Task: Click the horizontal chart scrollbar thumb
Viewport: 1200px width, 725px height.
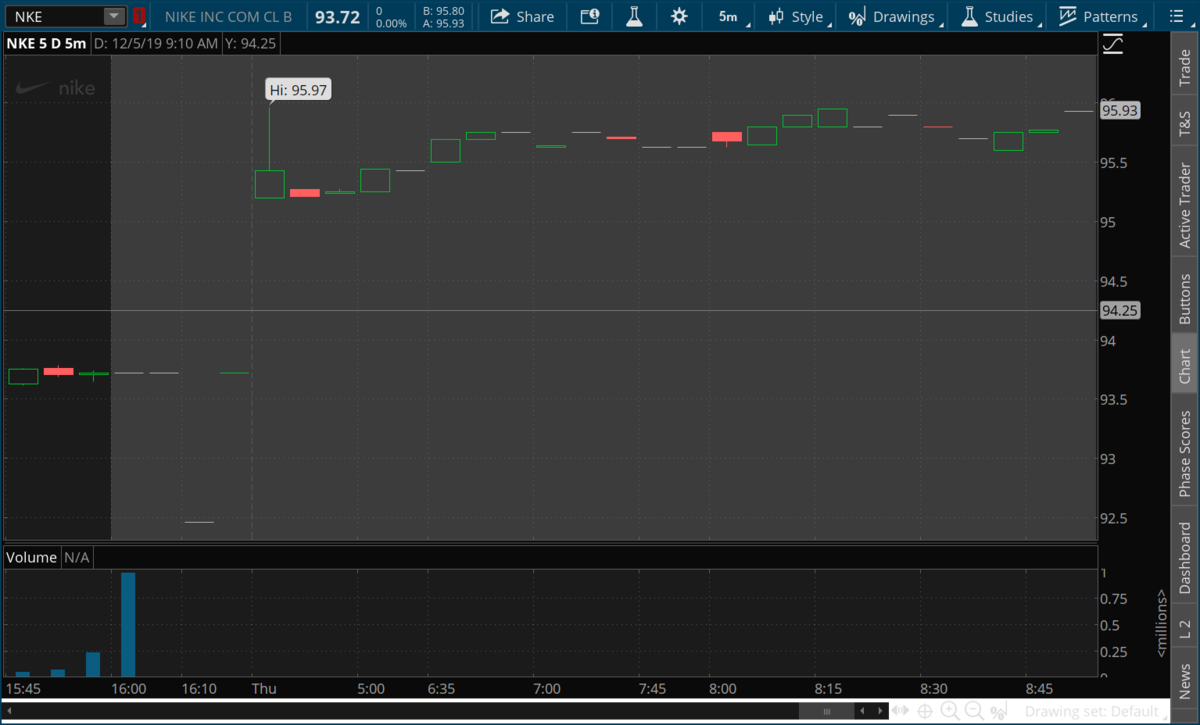Action: [x=826, y=711]
